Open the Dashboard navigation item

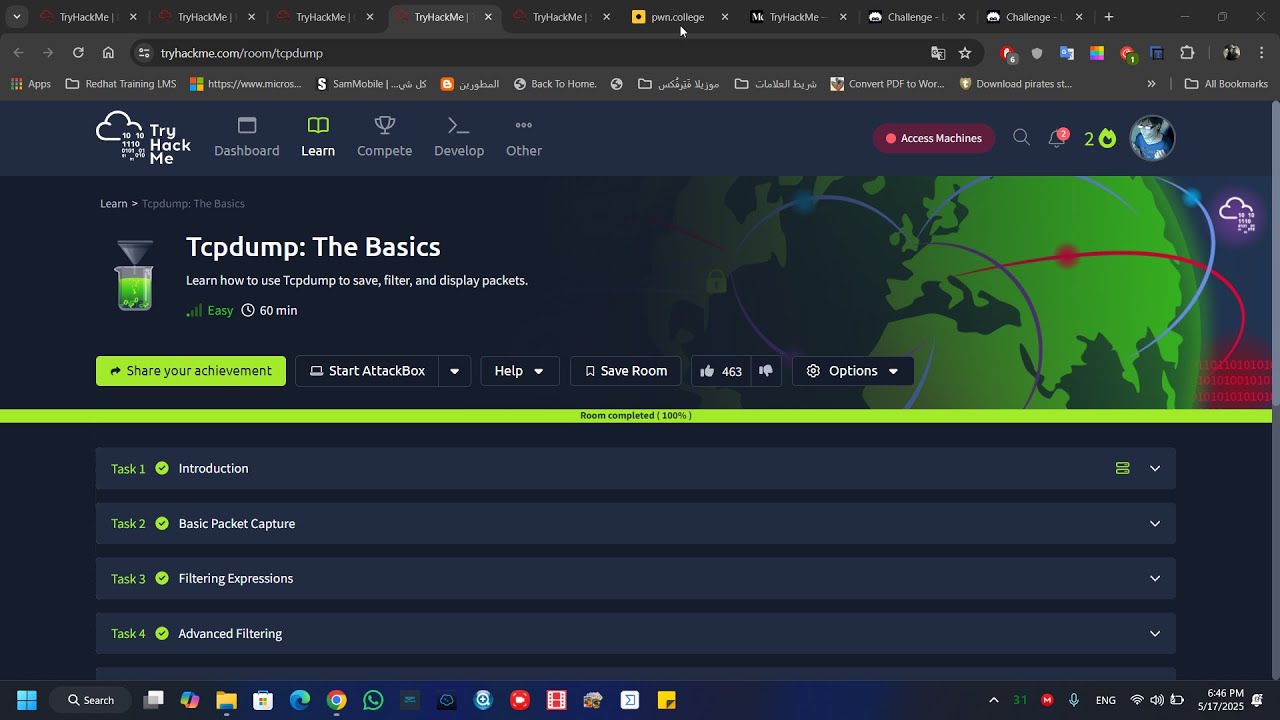click(x=247, y=138)
